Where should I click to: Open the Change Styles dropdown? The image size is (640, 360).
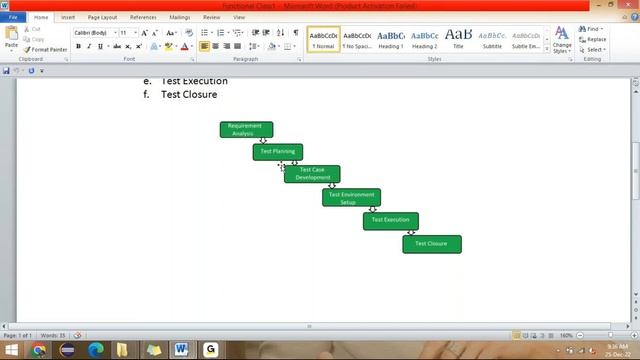[x=562, y=40]
